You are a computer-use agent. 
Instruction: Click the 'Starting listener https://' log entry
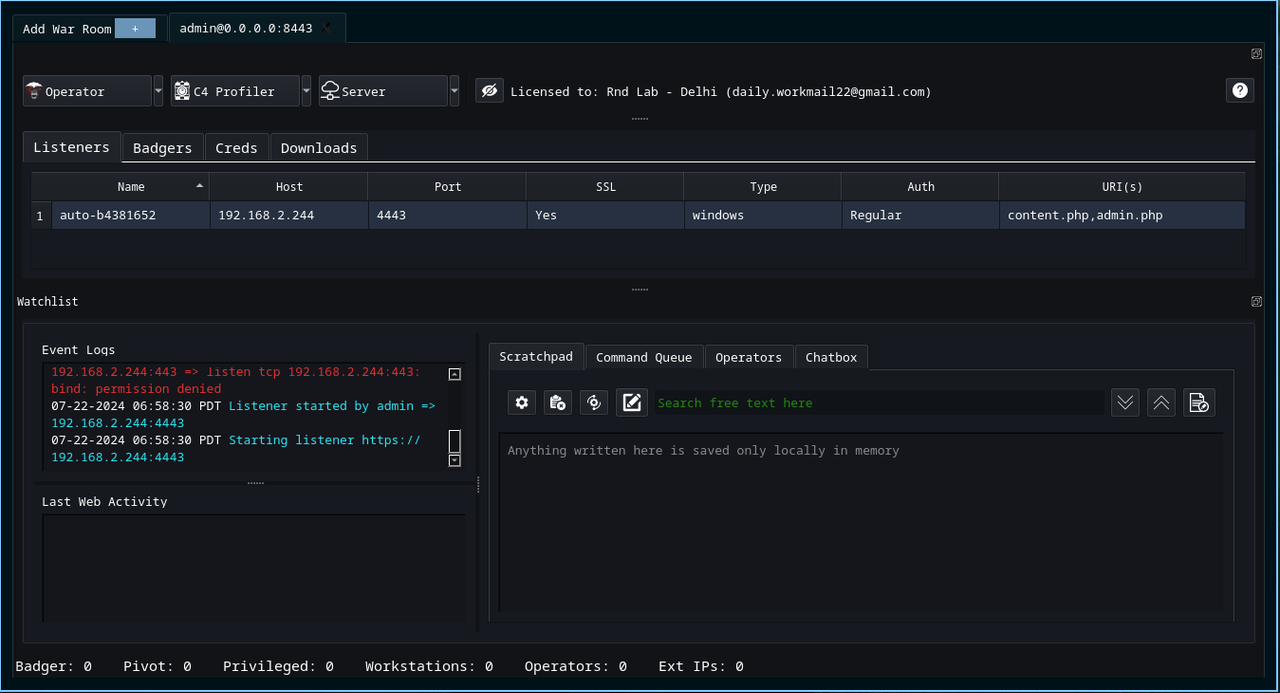[x=236, y=448]
